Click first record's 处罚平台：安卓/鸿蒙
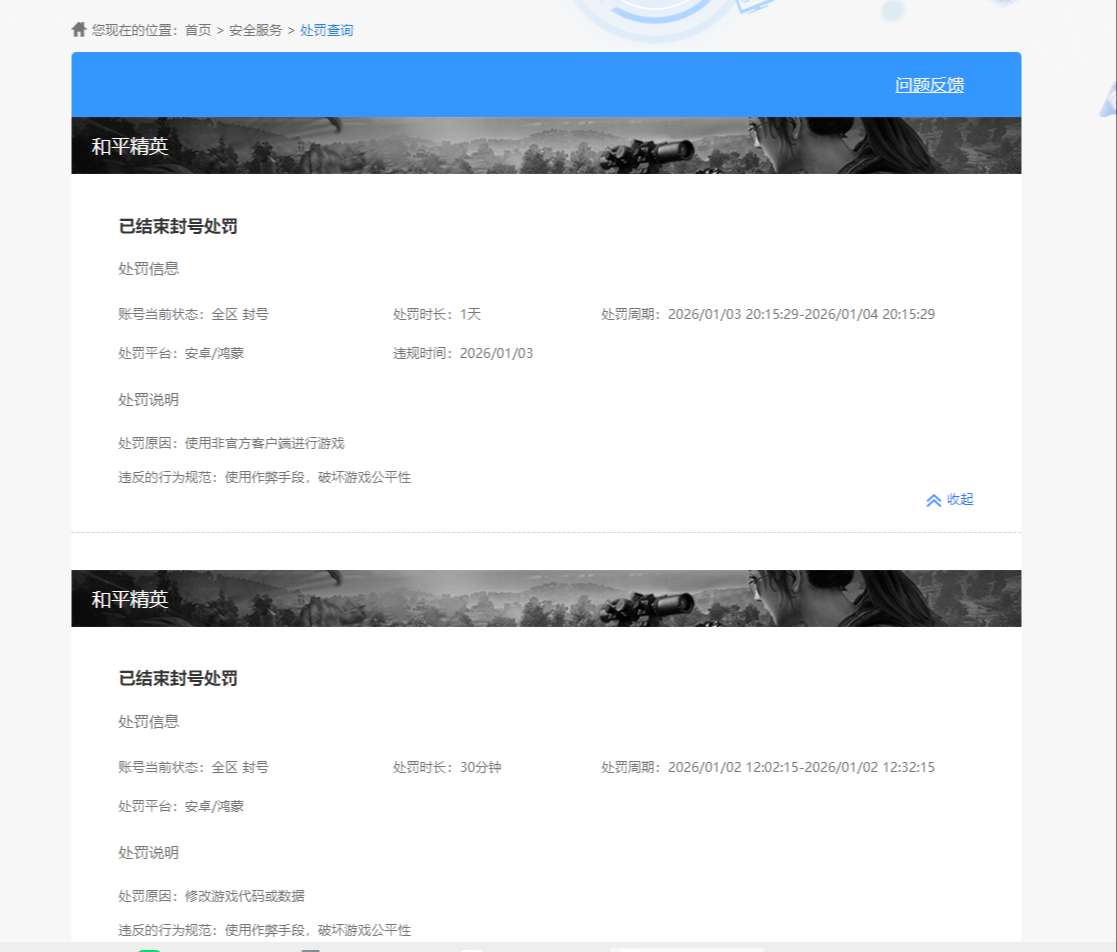Image resolution: width=1117 pixels, height=952 pixels. [x=181, y=353]
